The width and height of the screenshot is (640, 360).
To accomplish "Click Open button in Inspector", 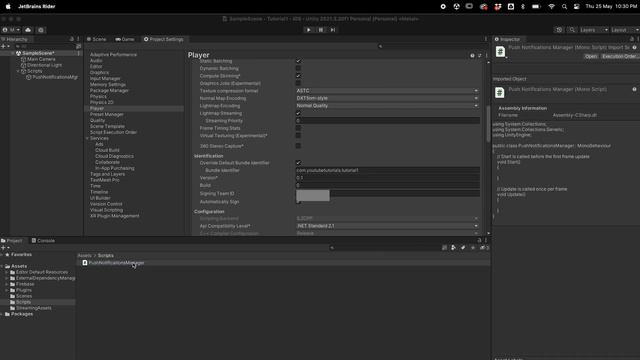I will (x=591, y=56).
